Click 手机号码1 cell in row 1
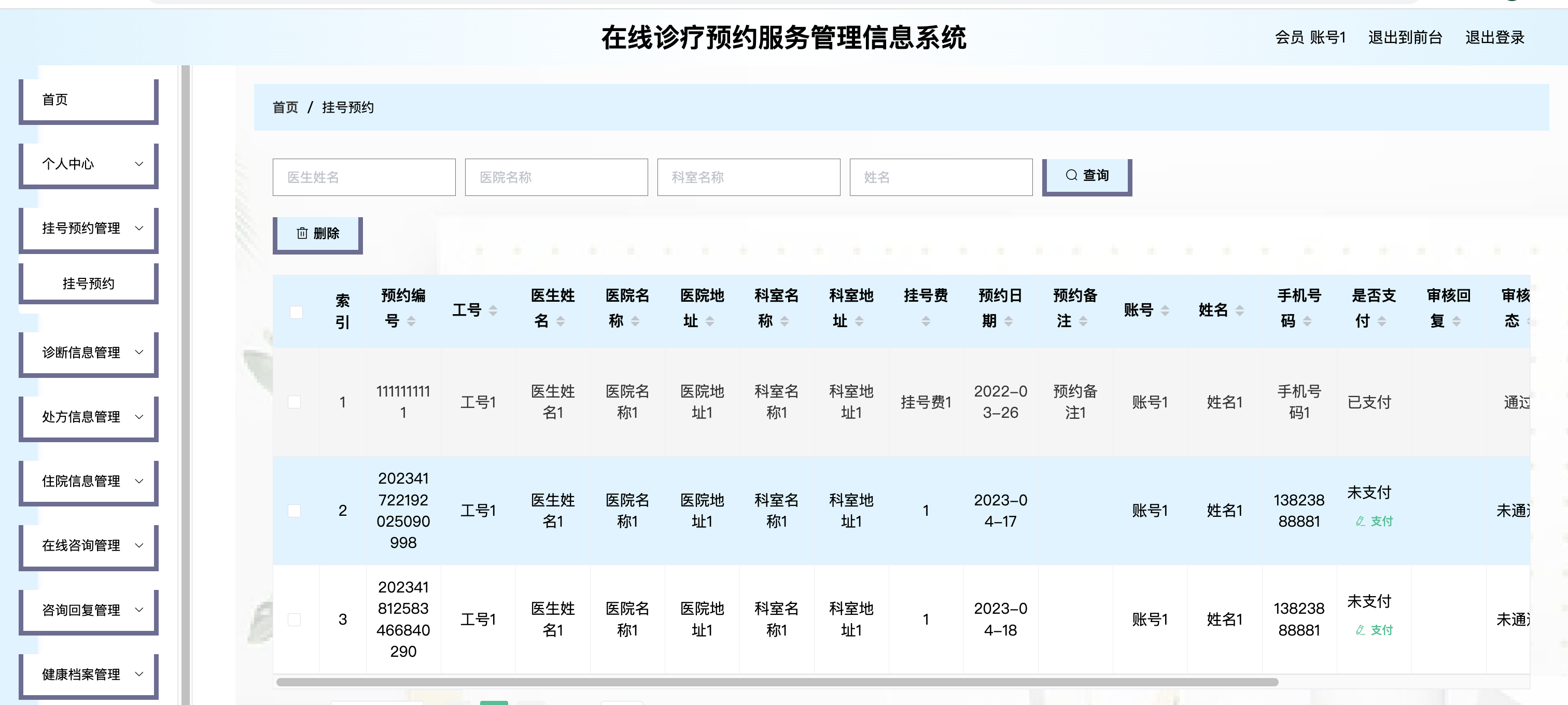The height and width of the screenshot is (705, 1568). (1299, 402)
